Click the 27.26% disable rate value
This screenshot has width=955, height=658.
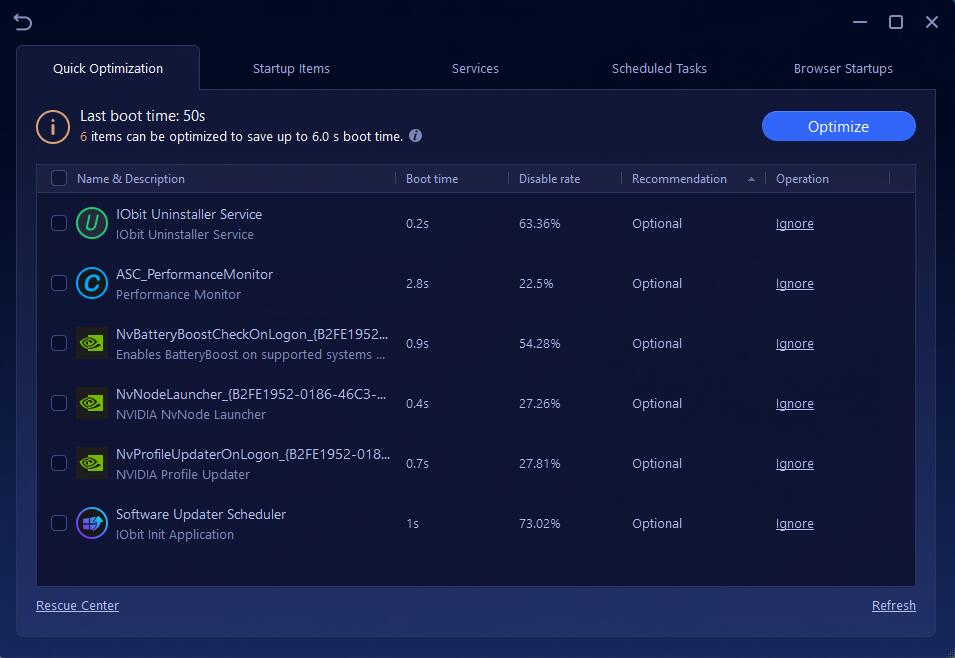click(x=539, y=403)
